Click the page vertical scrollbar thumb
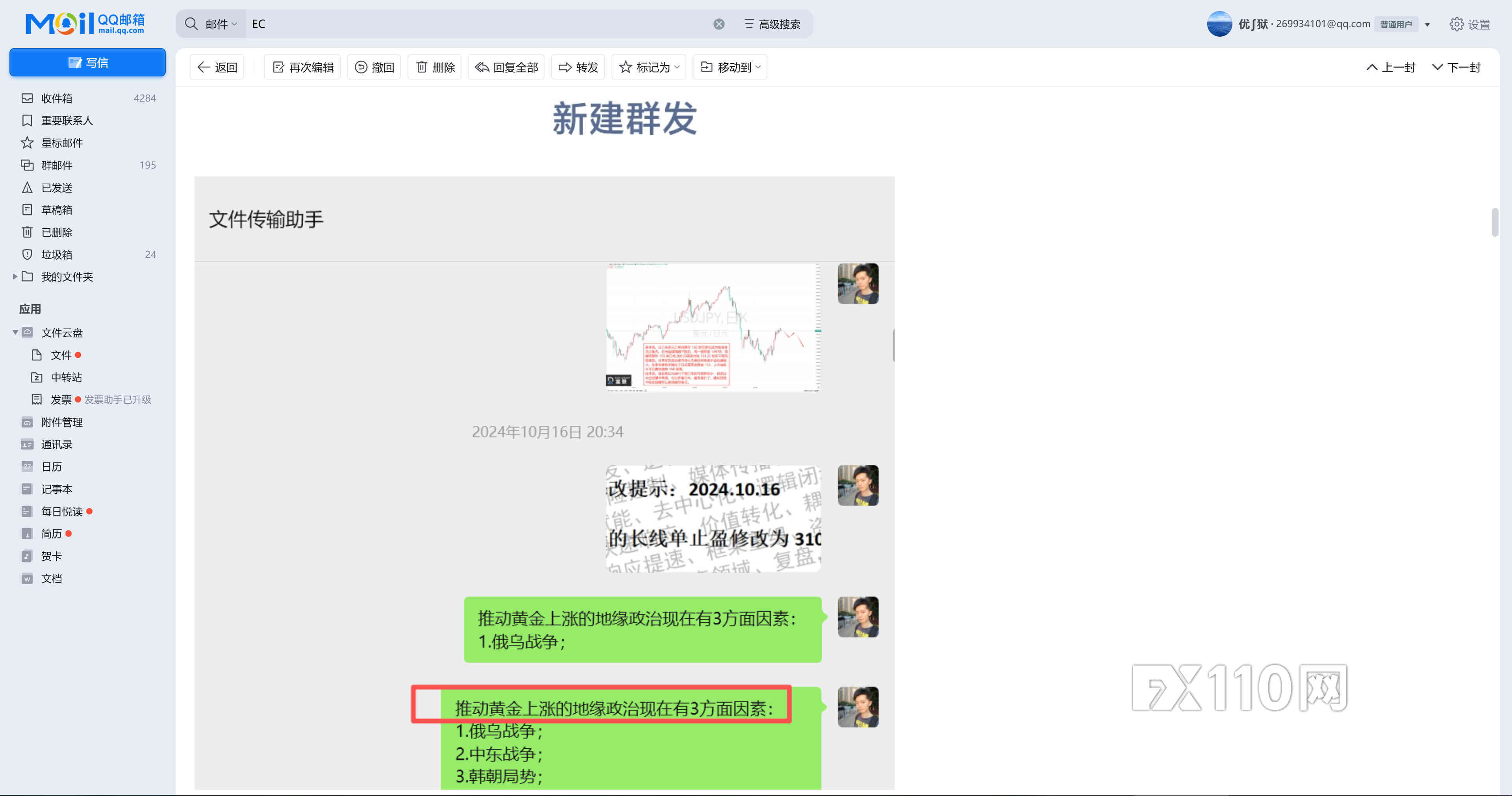 coord(1494,222)
